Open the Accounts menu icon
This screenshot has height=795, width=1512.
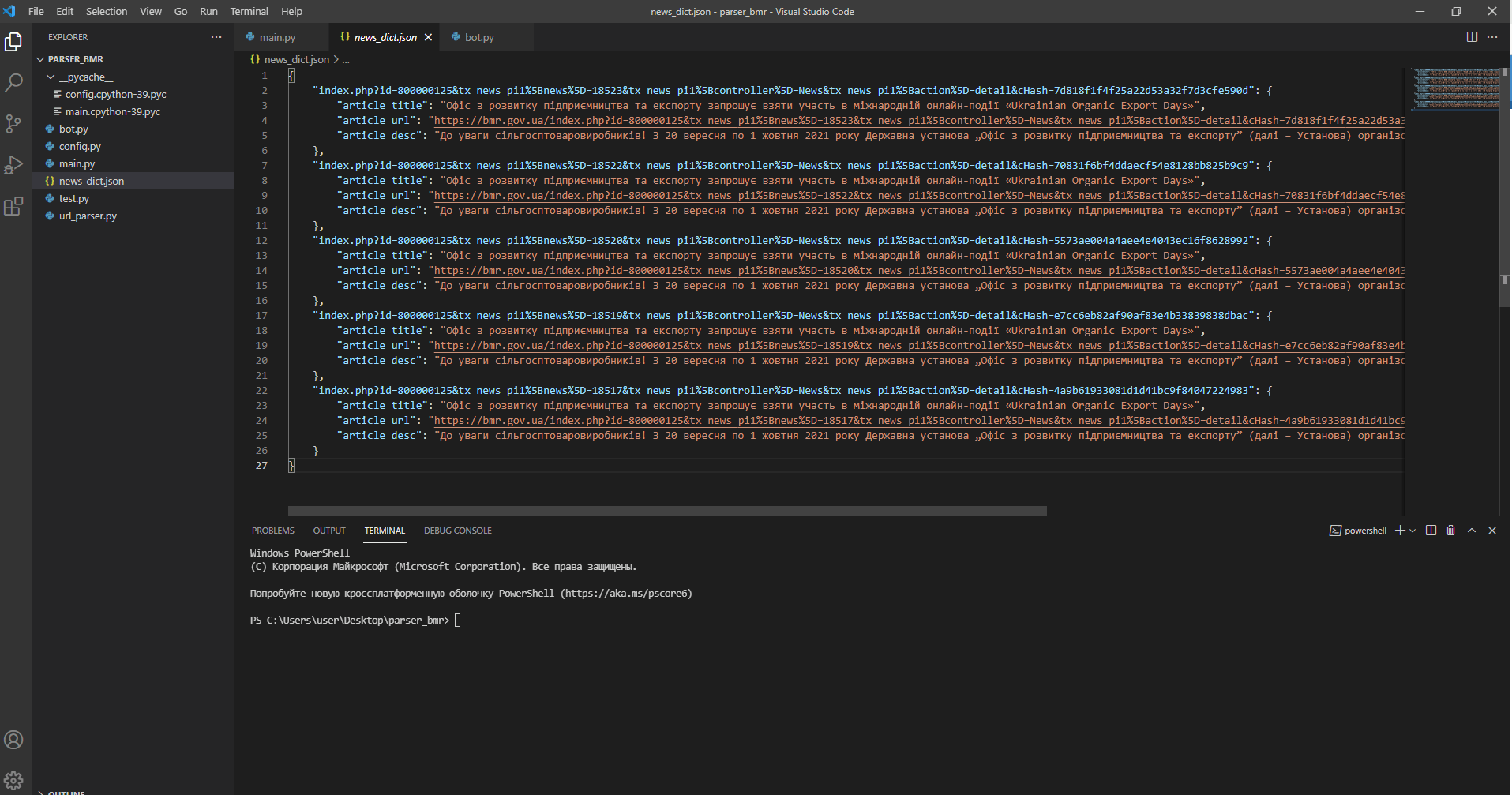(13, 740)
